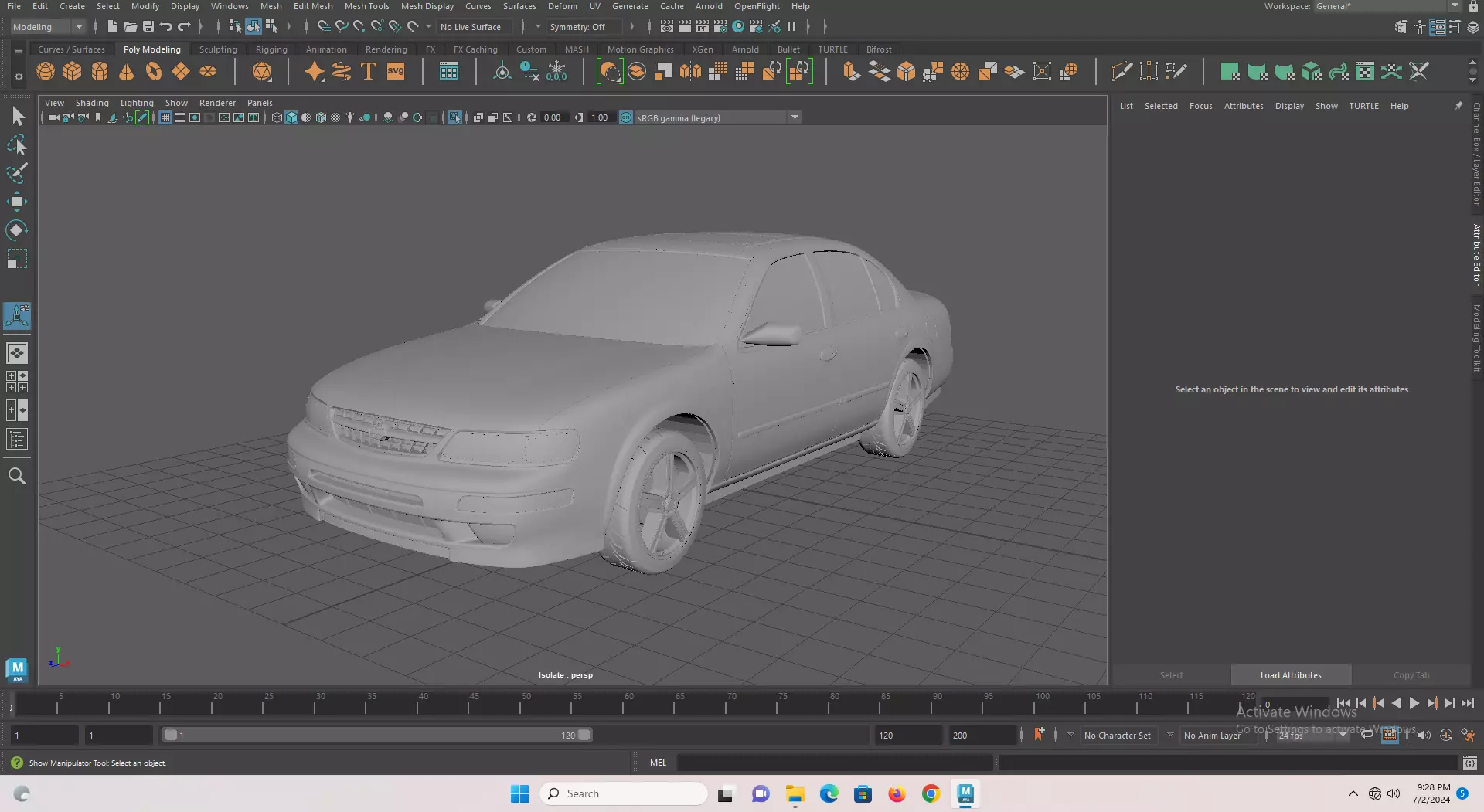Toggle audio speaker in range slider
1484x812 pixels.
click(x=1424, y=735)
